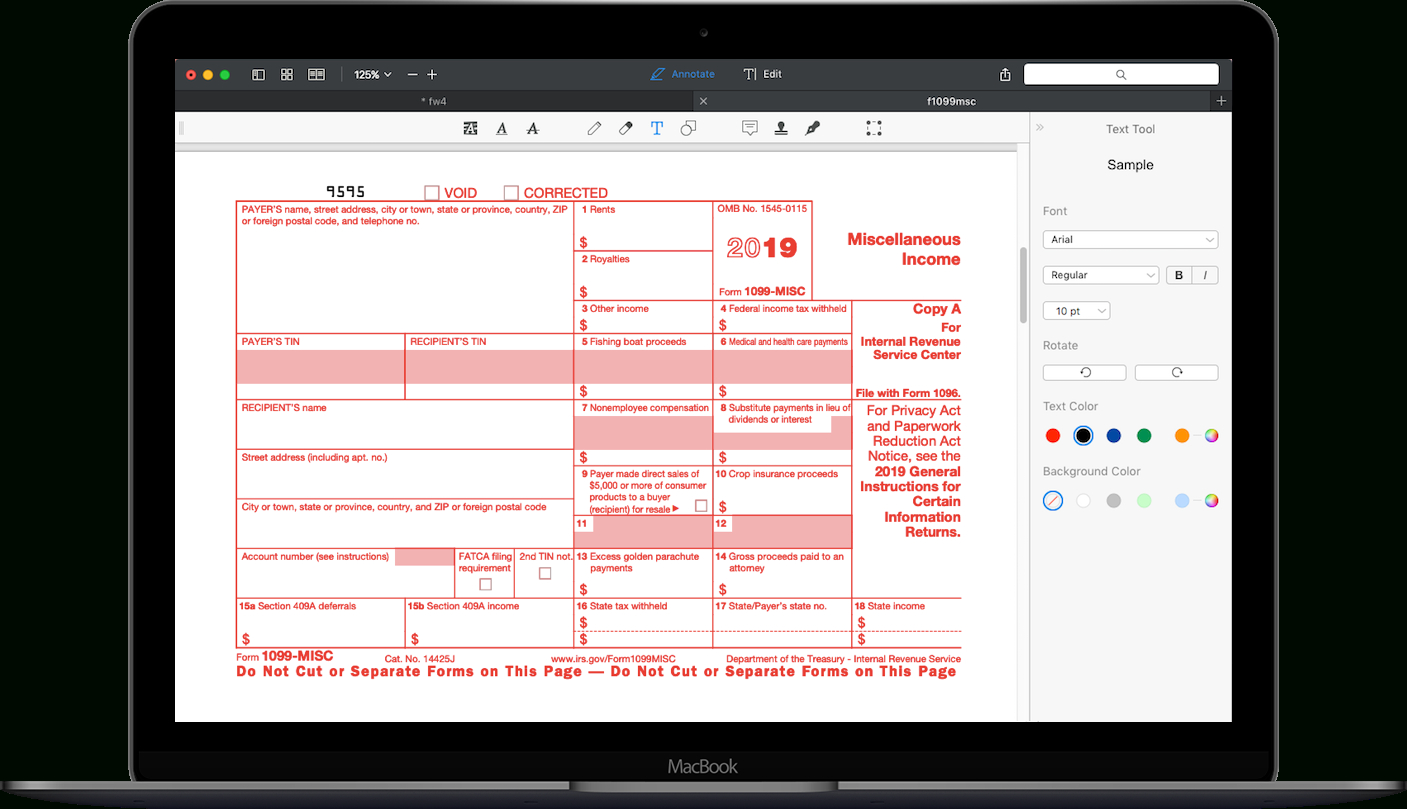1407x809 pixels.
Task: Choose light blue background color
Action: [1182, 501]
